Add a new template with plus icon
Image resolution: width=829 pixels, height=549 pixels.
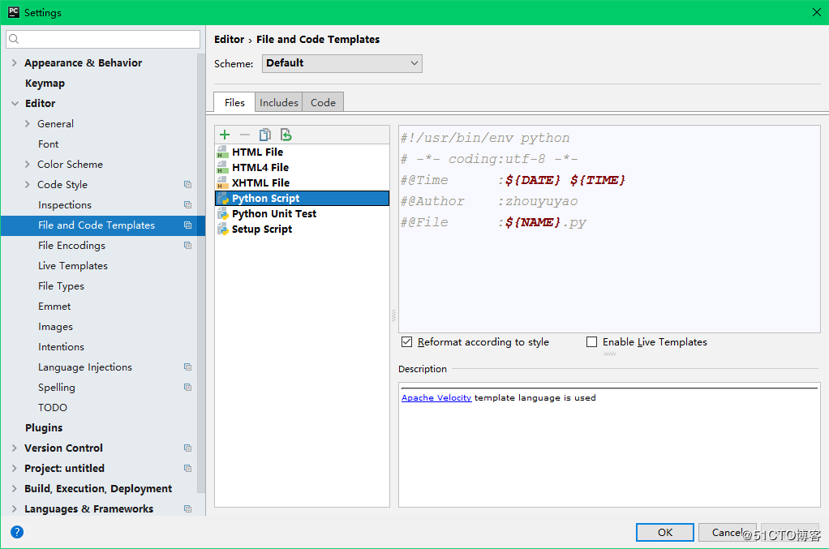click(x=225, y=135)
